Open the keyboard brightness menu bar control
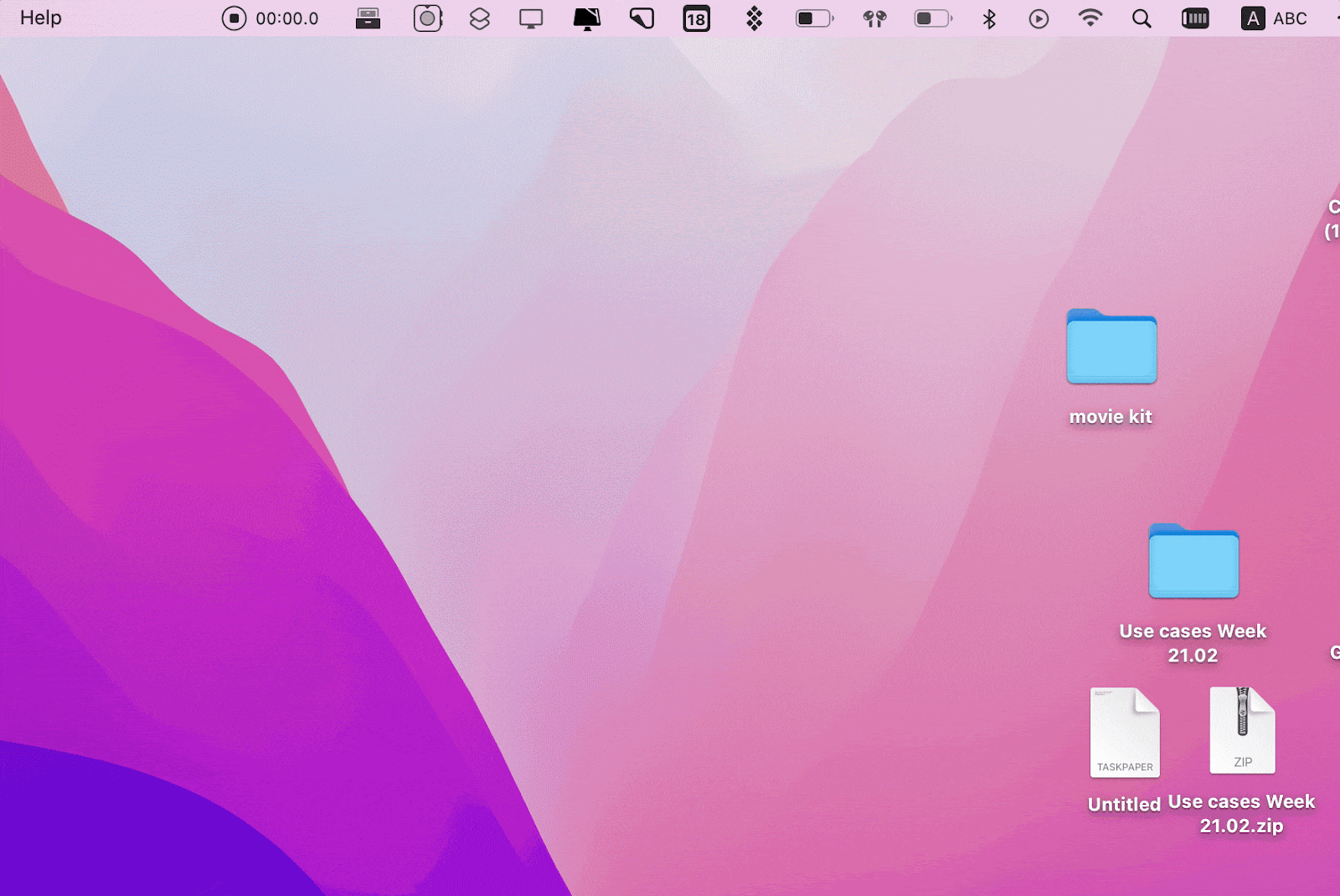The width and height of the screenshot is (1340, 896). pos(1195,18)
